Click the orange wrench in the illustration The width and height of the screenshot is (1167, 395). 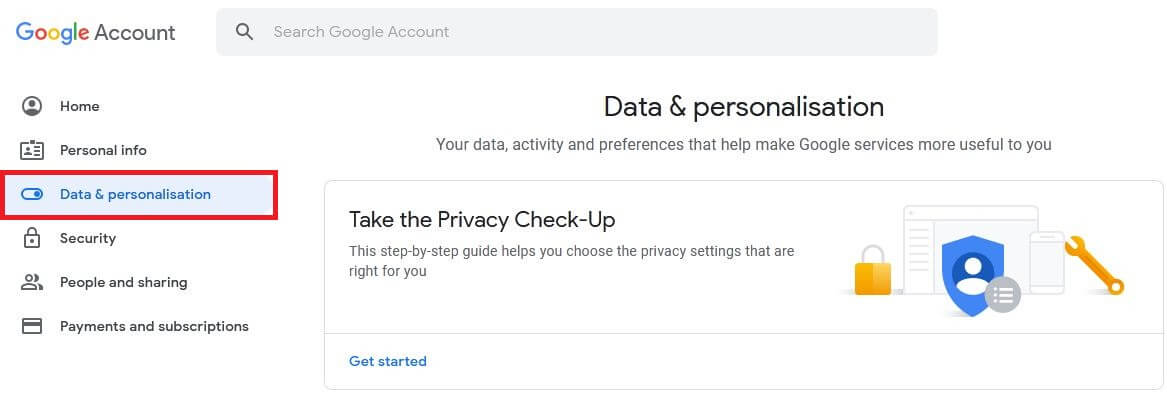[x=1094, y=265]
